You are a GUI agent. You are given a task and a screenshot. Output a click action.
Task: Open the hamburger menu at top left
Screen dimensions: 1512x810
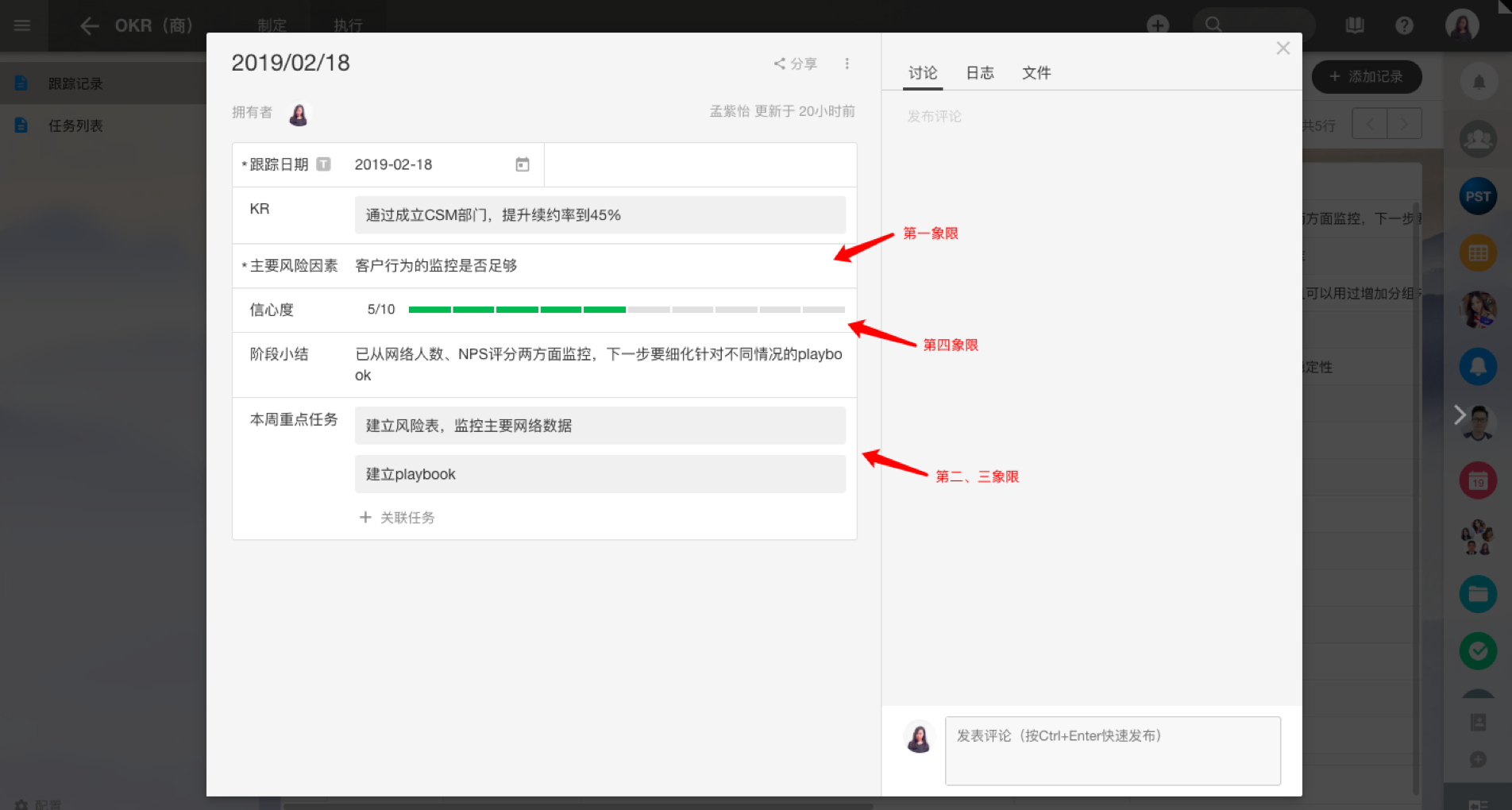(x=22, y=25)
